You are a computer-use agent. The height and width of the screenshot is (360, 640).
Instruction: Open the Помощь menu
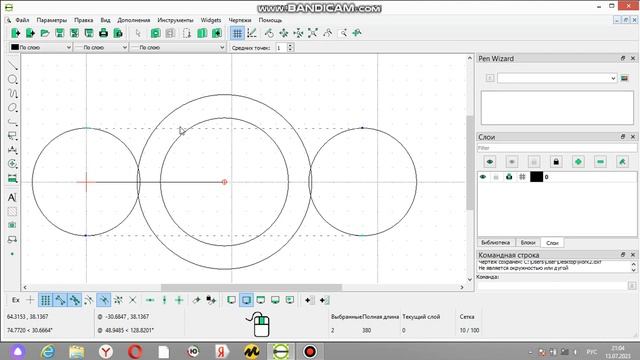(x=270, y=20)
